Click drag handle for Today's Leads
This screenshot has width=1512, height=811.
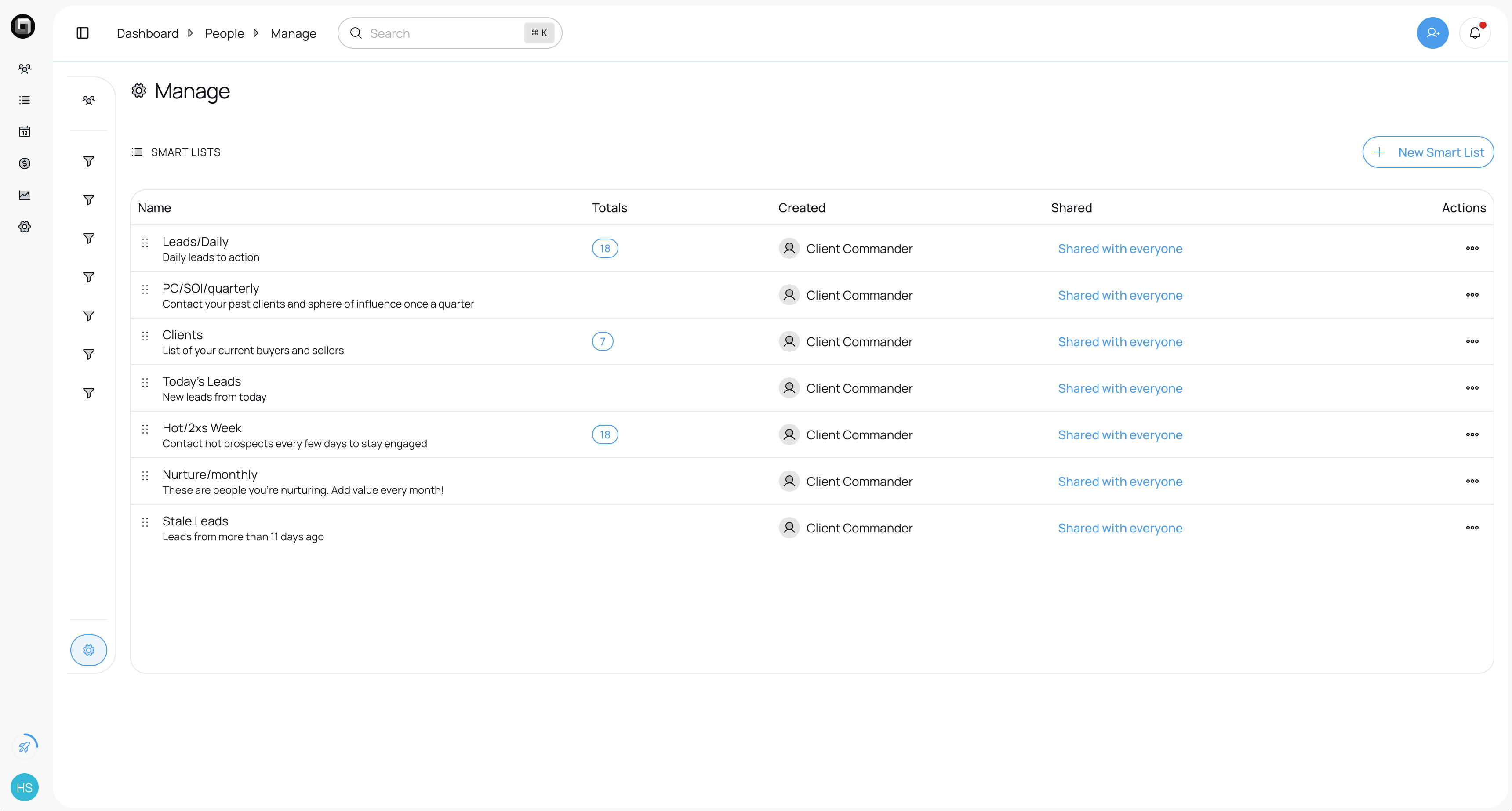coord(145,383)
